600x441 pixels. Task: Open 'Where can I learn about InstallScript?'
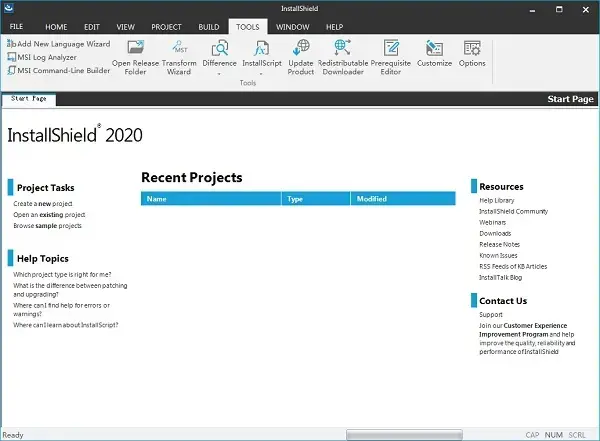(x=66, y=325)
